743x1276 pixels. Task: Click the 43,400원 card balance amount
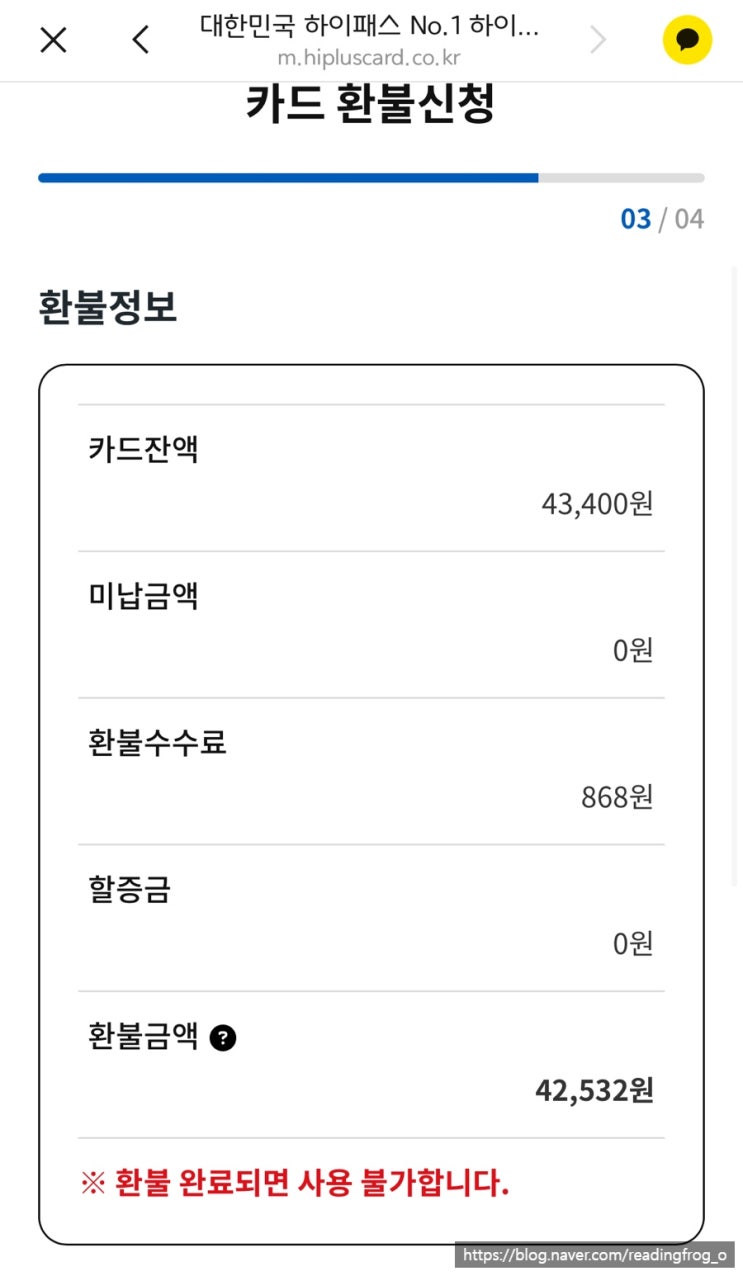(597, 503)
